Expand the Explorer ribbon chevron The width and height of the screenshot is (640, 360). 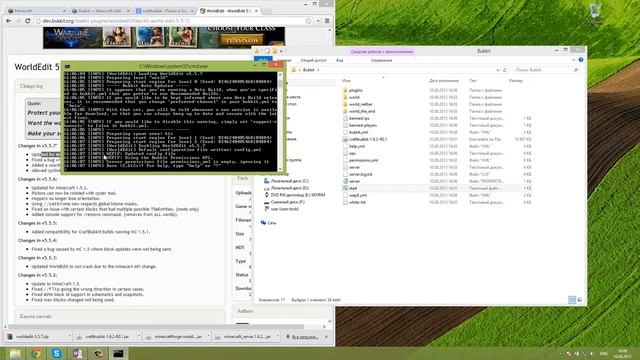(574, 60)
